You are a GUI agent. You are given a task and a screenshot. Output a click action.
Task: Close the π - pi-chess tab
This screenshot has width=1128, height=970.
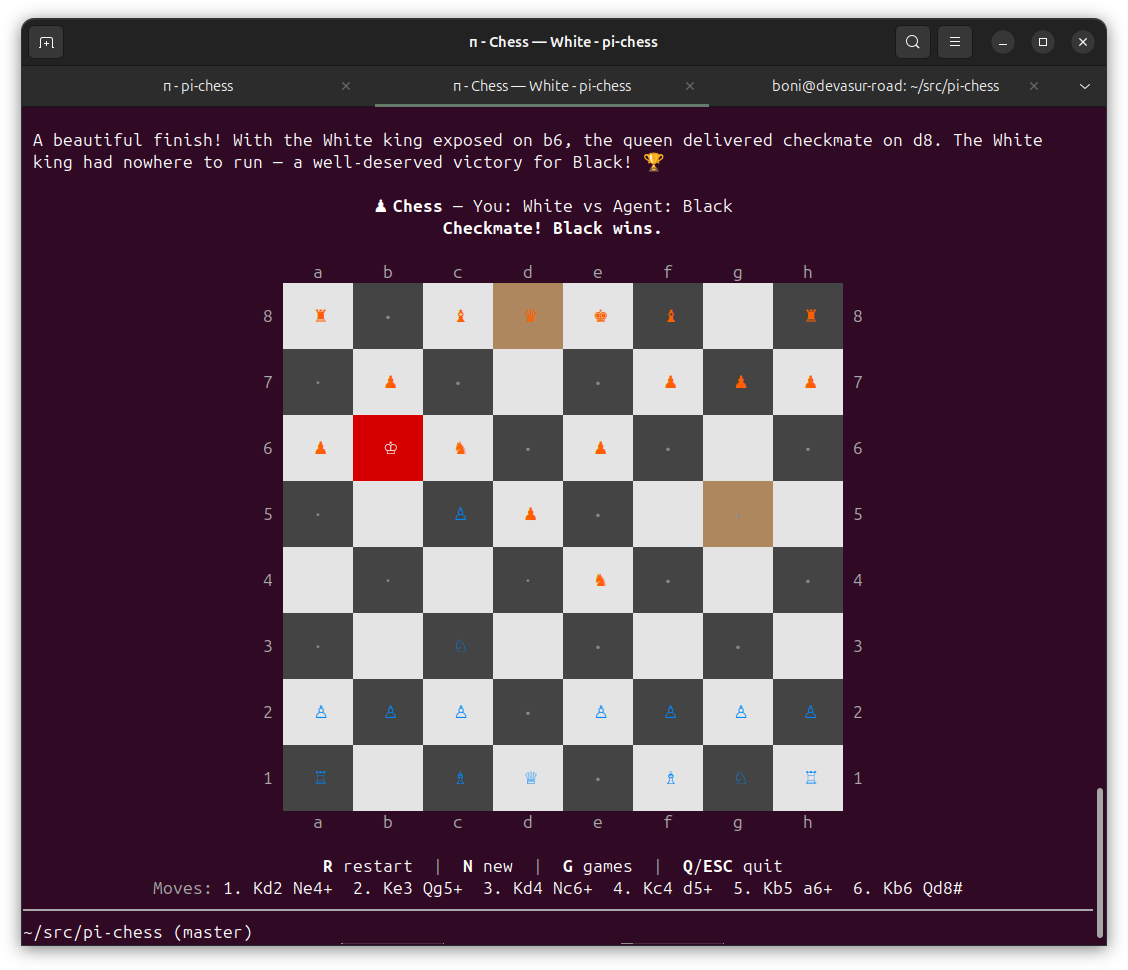(x=346, y=86)
